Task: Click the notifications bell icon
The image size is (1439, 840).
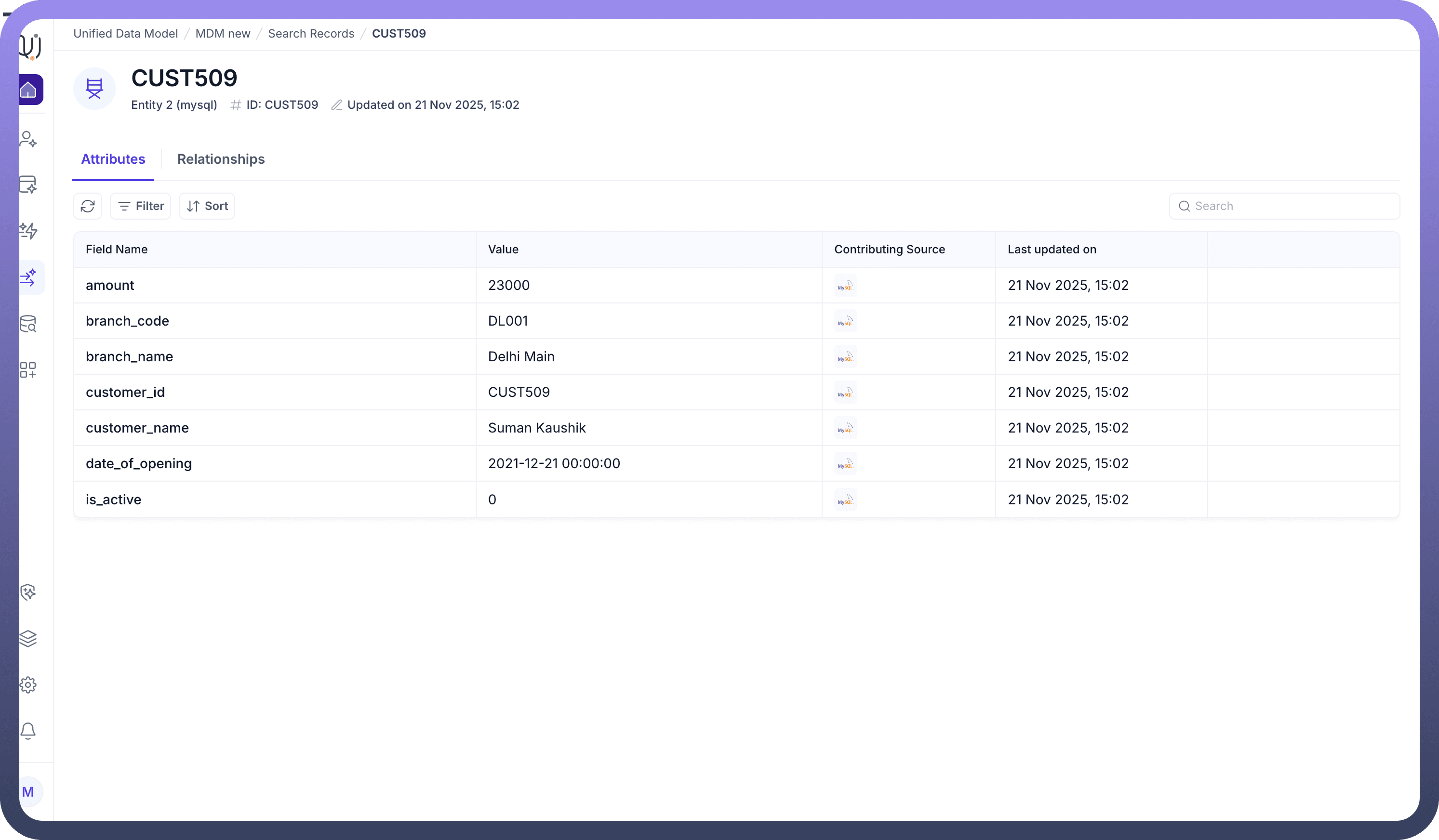Action: coord(28,731)
